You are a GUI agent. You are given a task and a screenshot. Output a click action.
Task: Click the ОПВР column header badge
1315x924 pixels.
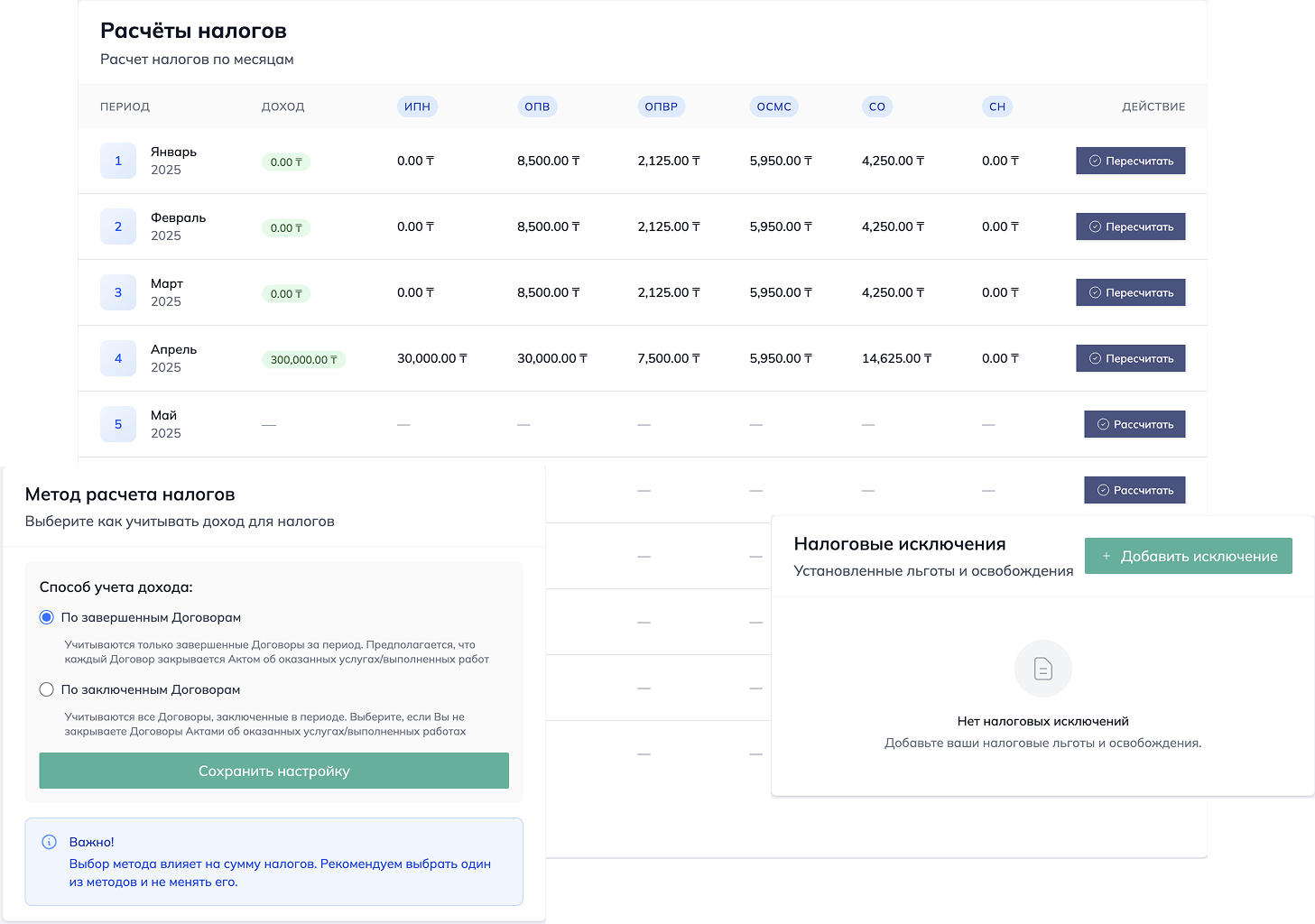tap(661, 106)
